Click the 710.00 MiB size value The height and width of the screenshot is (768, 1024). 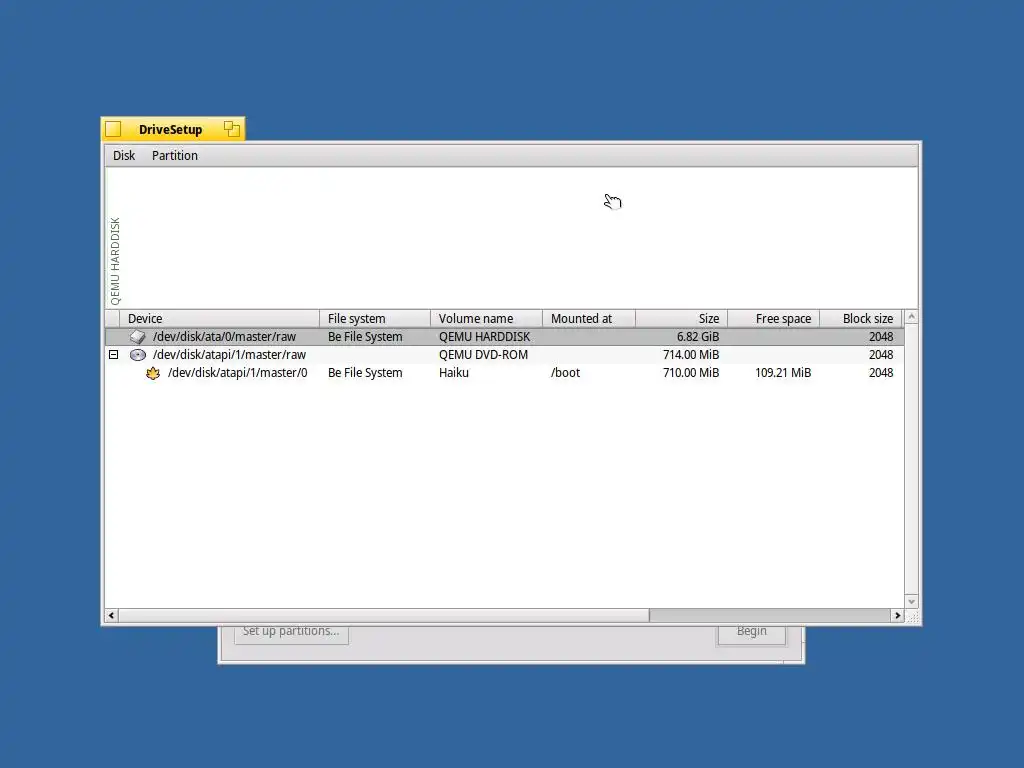[x=691, y=373]
